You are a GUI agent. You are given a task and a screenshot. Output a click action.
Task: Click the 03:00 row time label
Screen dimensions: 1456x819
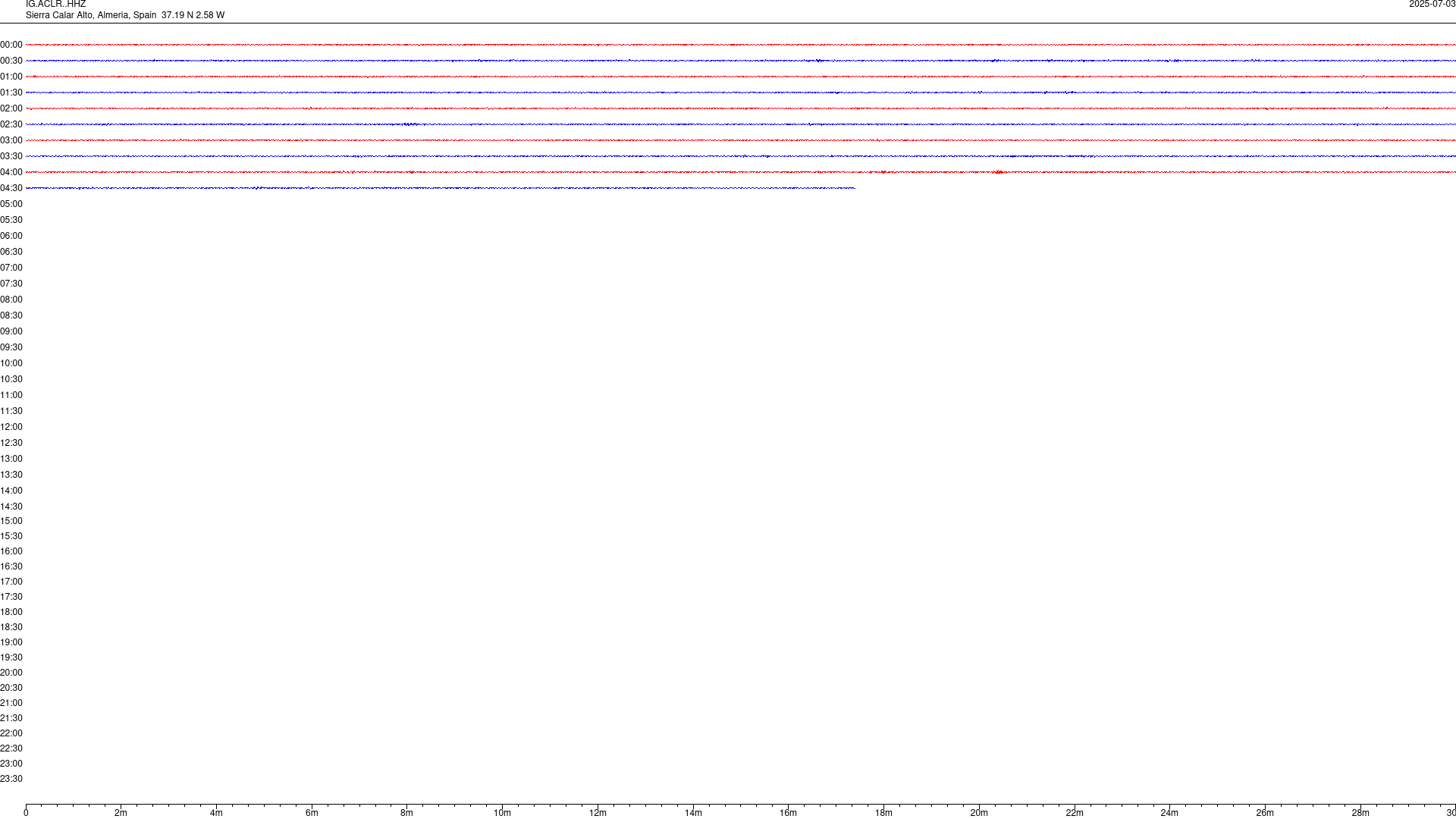click(x=11, y=140)
